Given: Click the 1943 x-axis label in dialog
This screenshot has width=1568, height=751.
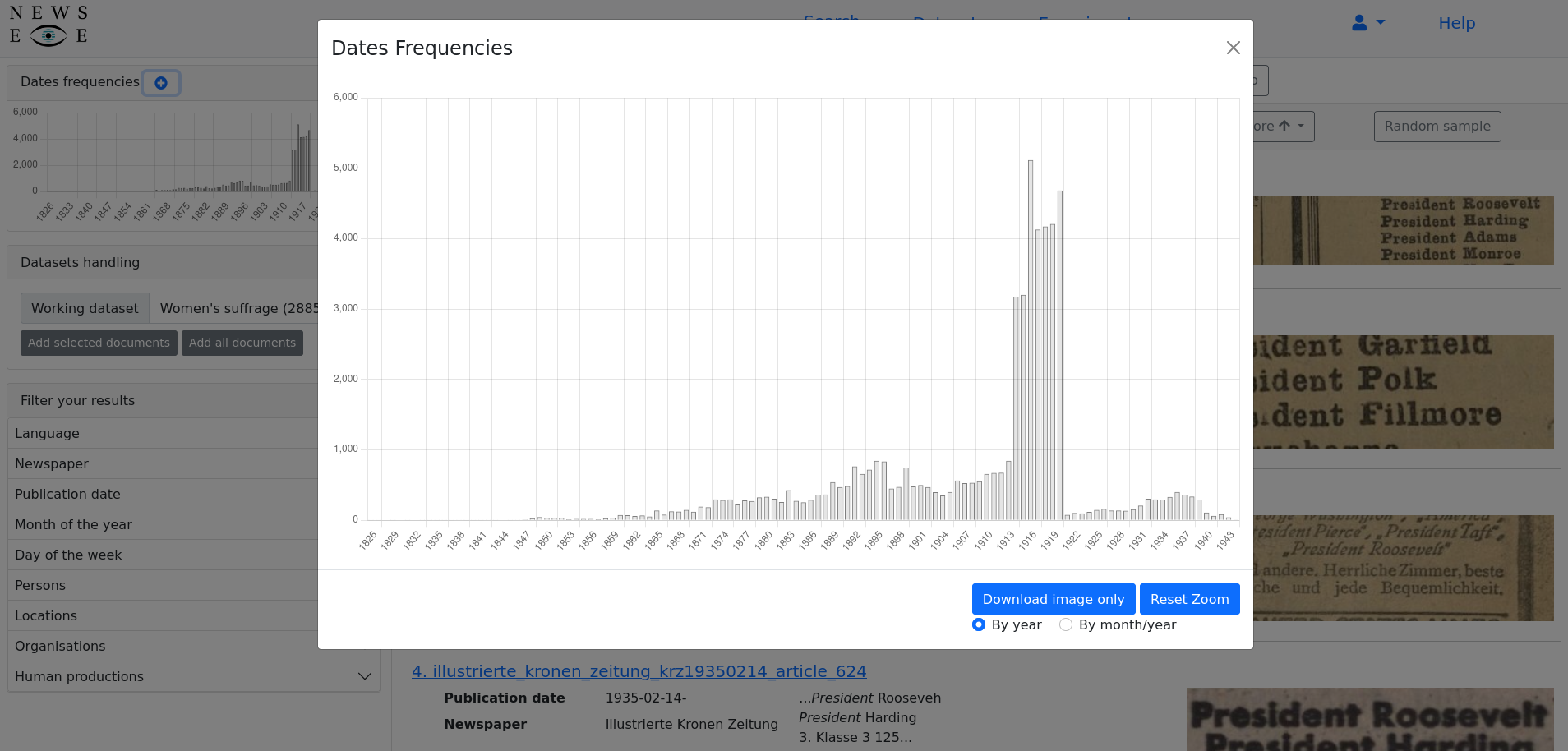Looking at the screenshot, I should (x=1225, y=540).
